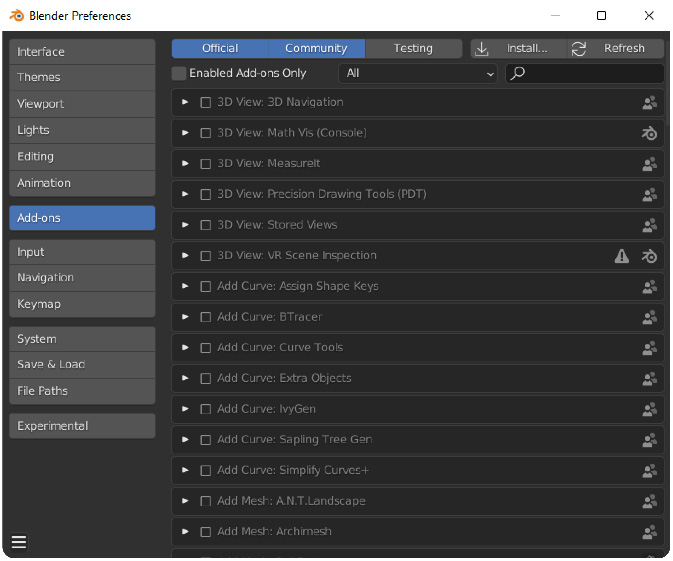Image resolution: width=673 pixels, height=561 pixels.
Task: Enable the MeasureIt add-on checkbox
Action: (206, 164)
